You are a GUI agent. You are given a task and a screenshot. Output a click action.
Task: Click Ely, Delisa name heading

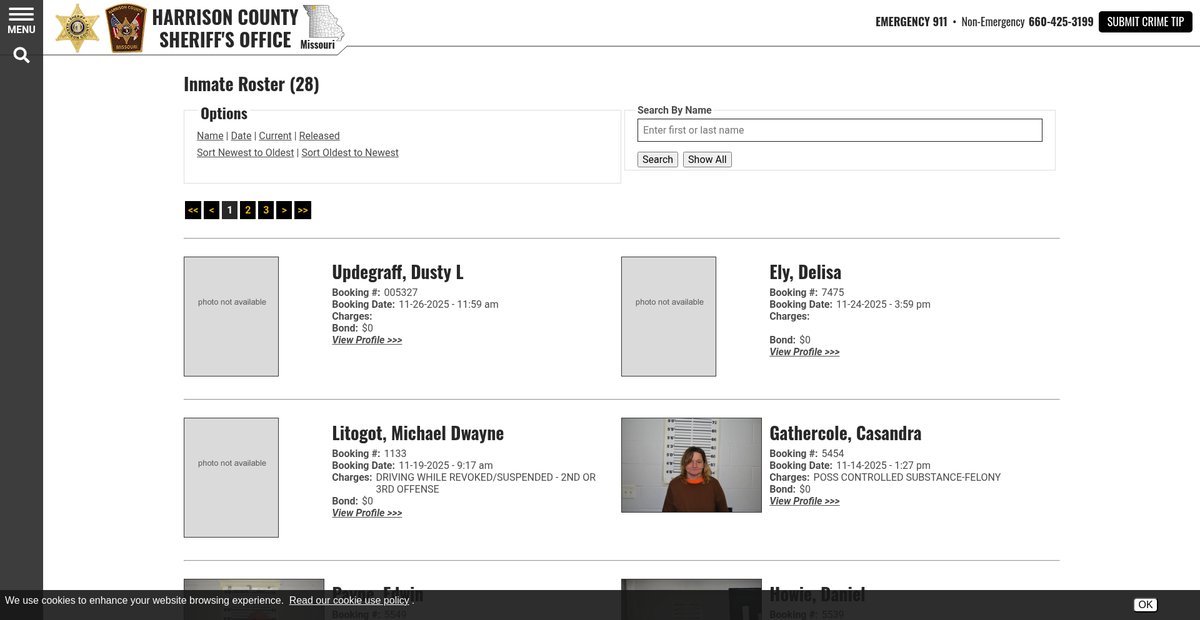pos(805,272)
